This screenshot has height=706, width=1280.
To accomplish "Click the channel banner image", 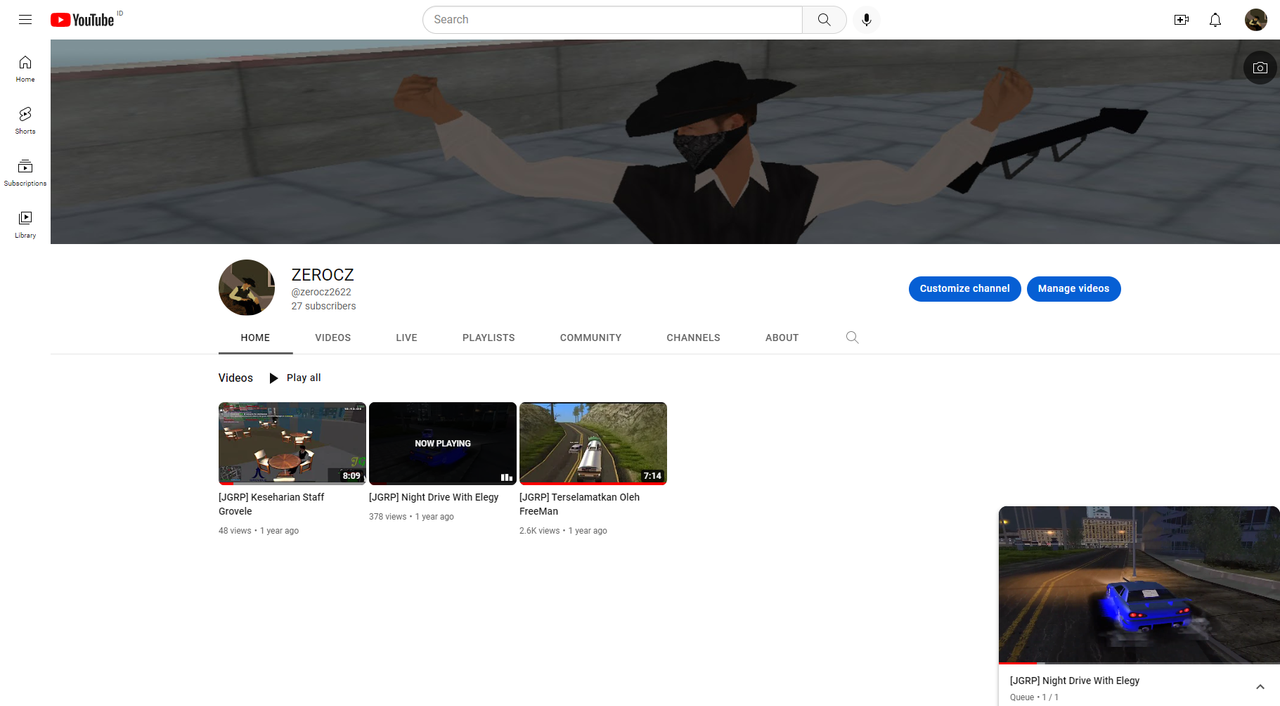I will 665,142.
